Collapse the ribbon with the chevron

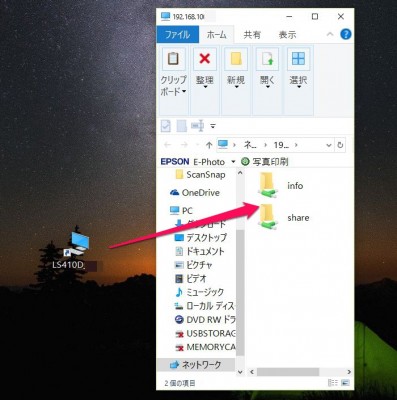point(330,34)
